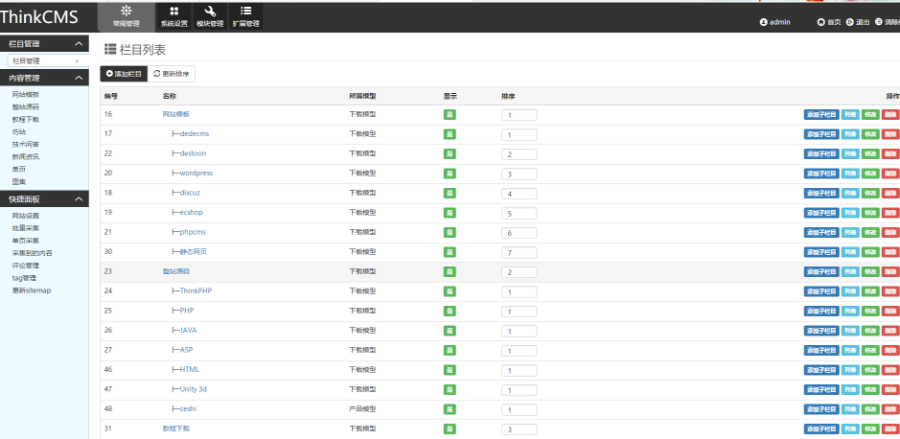Open the 整站源码 category name link
Viewport: 900px width, 439px height.
(x=176, y=271)
